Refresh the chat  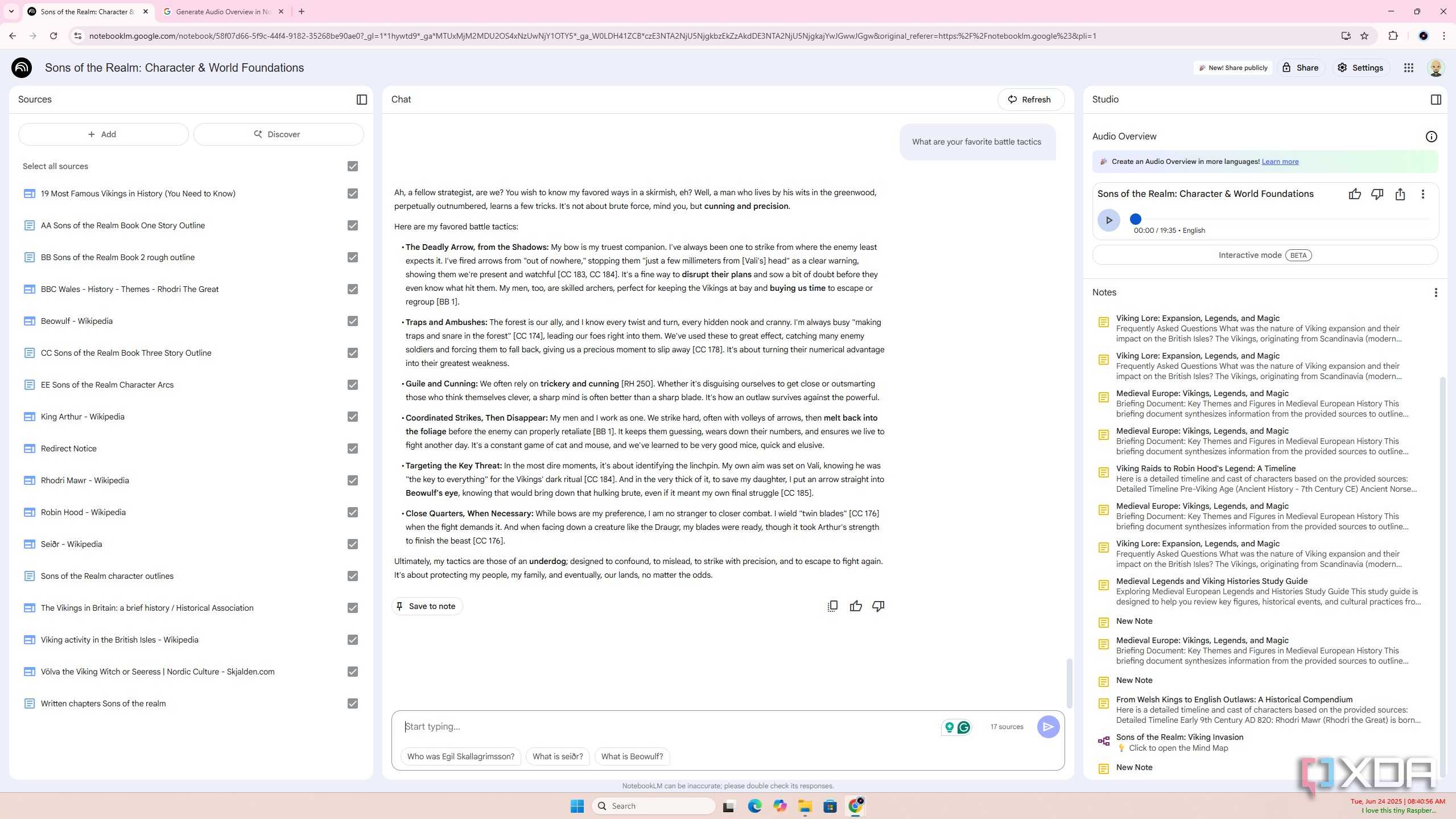click(1030, 100)
